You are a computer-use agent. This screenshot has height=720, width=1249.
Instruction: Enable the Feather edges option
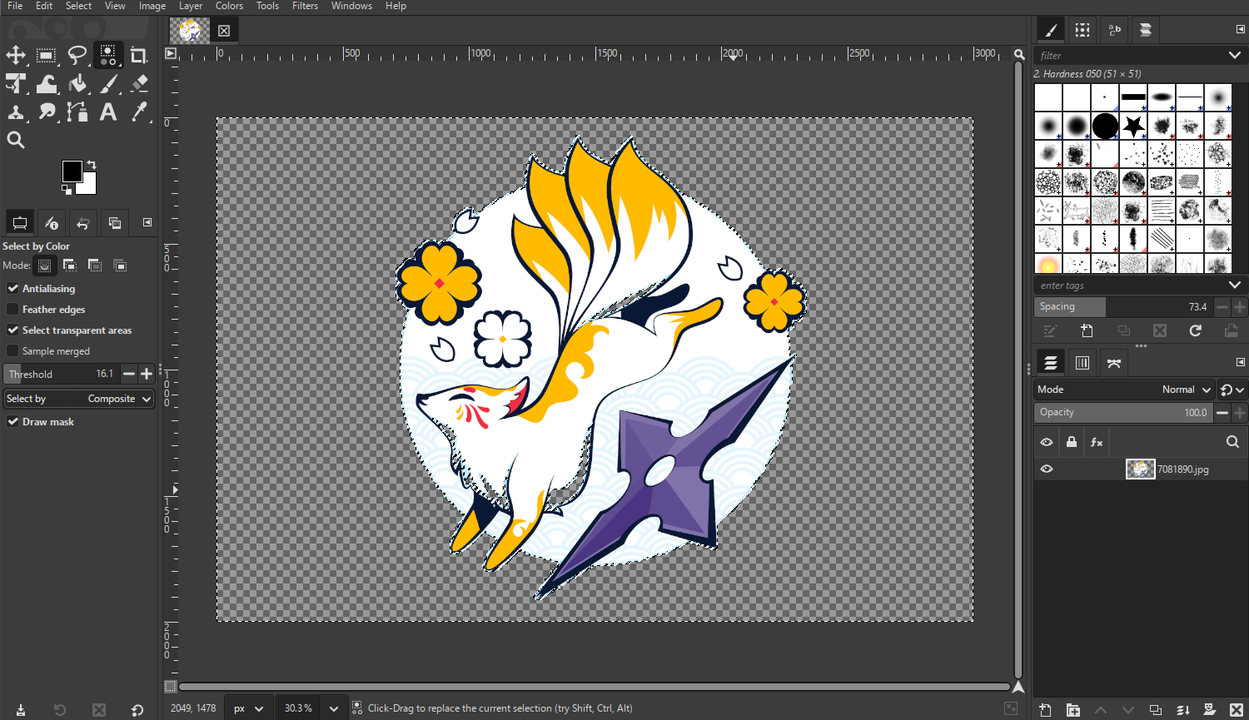[13, 309]
